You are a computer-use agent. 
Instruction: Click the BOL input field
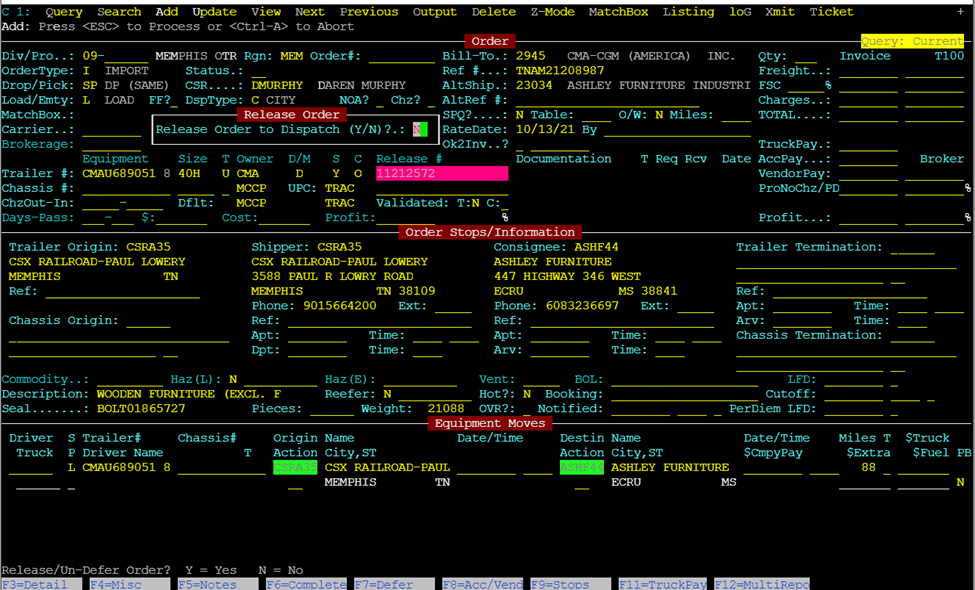685,380
